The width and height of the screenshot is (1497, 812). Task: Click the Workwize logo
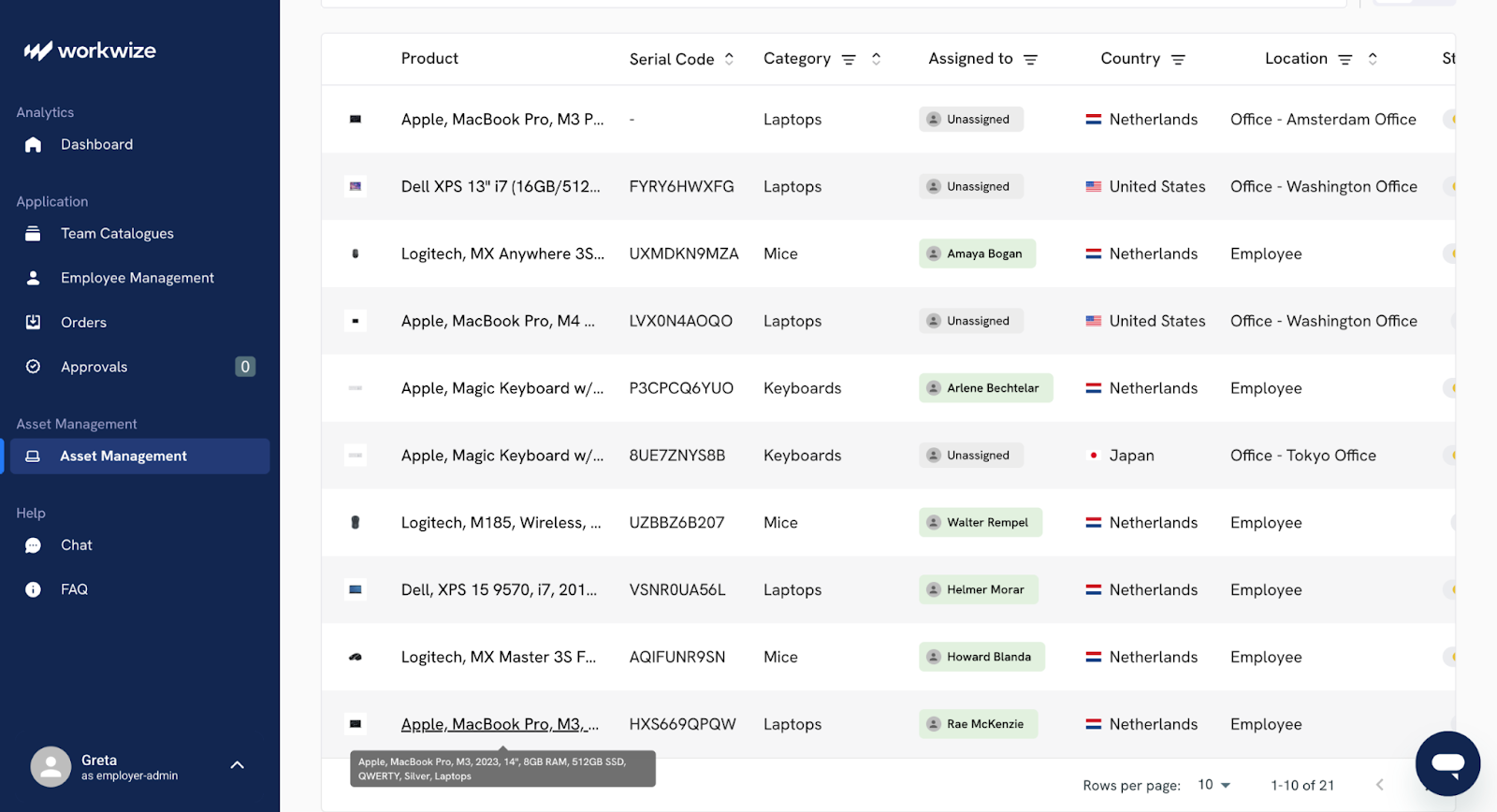click(90, 51)
